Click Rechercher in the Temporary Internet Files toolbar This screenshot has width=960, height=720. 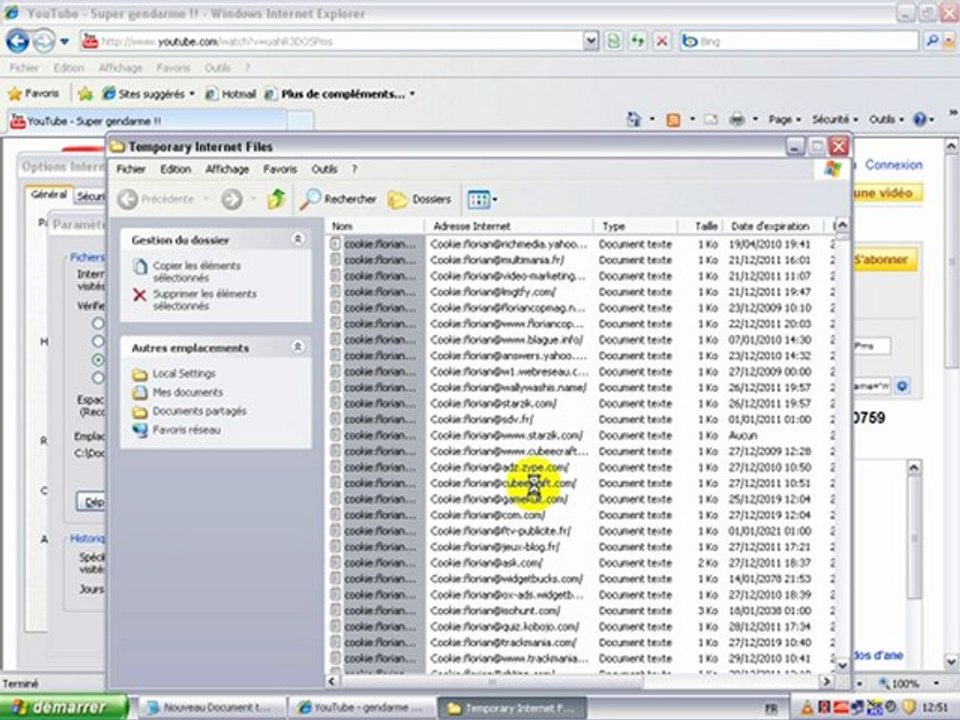click(338, 199)
